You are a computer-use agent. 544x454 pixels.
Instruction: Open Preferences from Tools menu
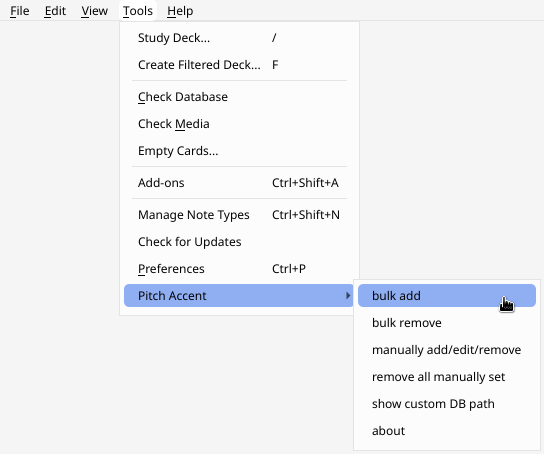pos(239,268)
